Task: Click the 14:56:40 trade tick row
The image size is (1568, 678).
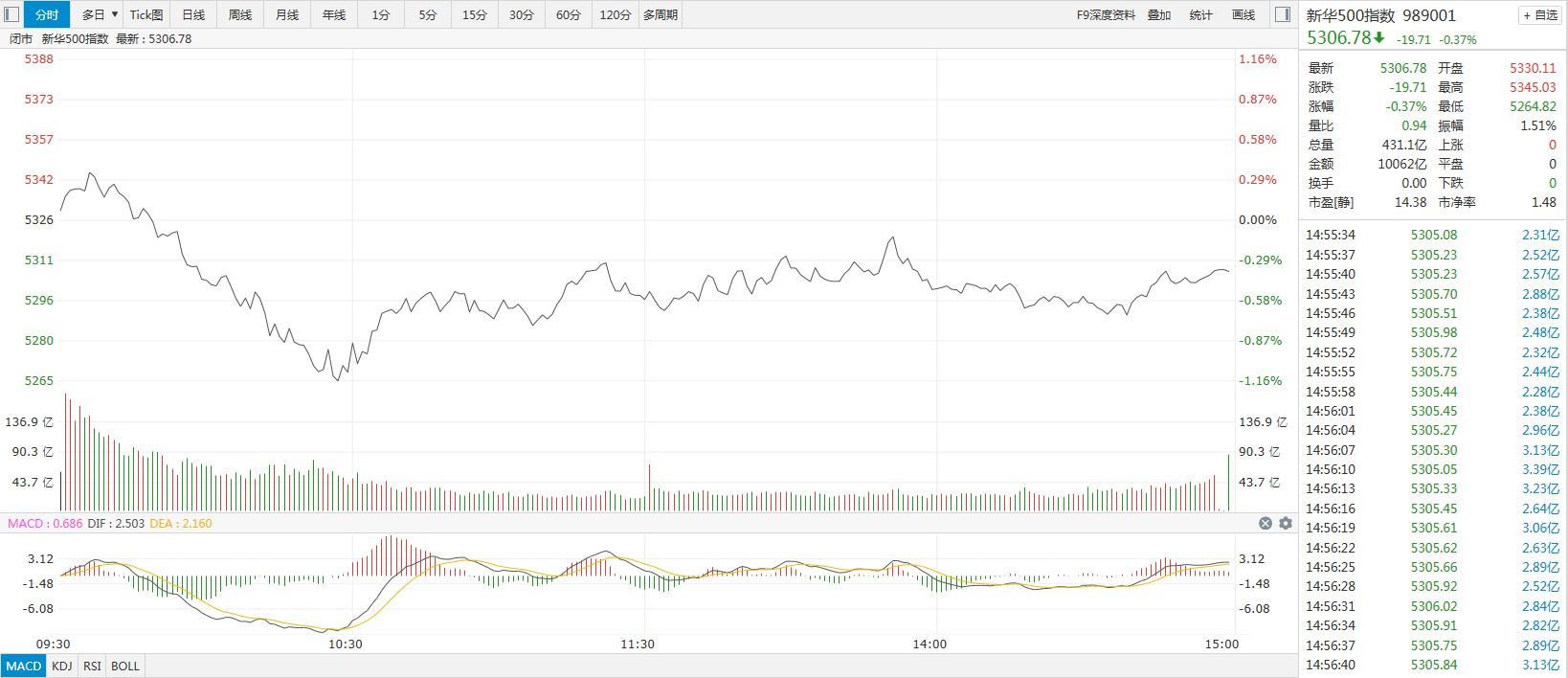Action: click(1432, 665)
